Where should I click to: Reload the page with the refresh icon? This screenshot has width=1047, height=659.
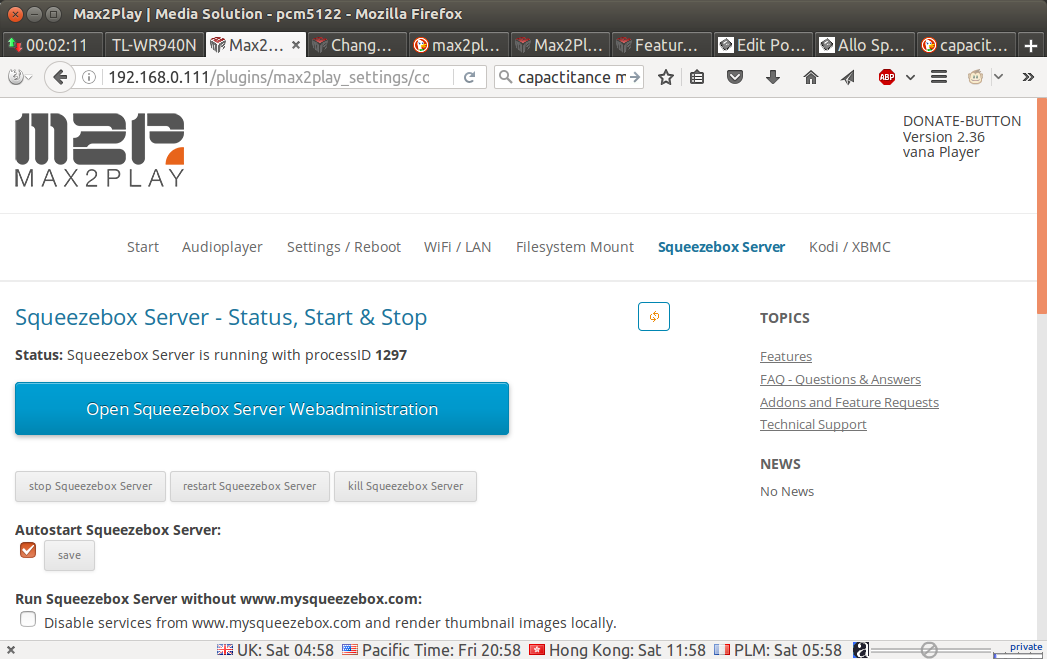[x=469, y=77]
